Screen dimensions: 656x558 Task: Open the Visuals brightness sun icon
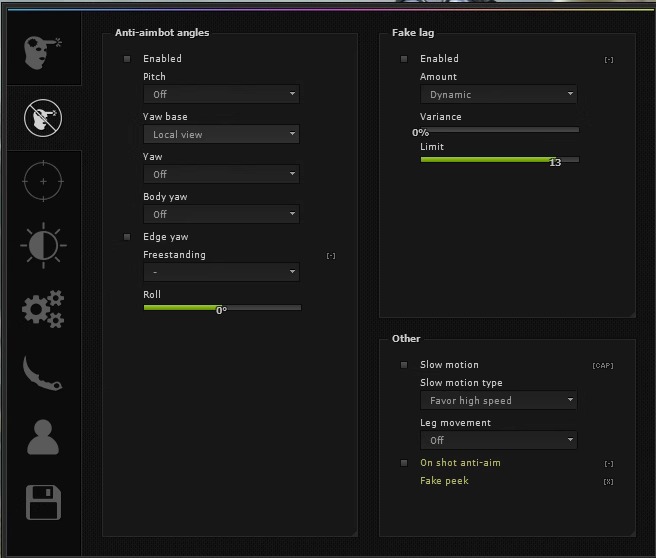point(42,245)
